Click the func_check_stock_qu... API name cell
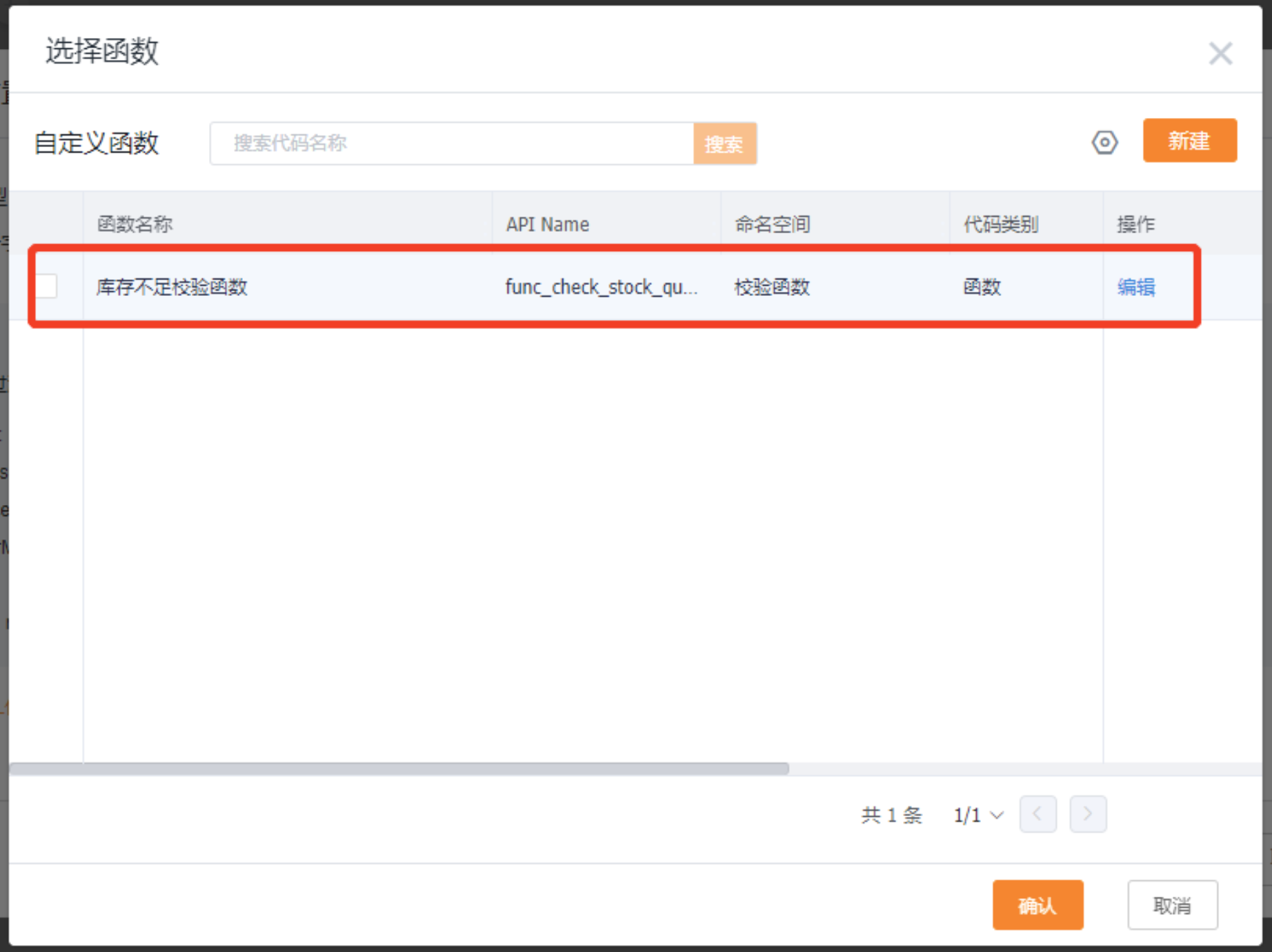The width and height of the screenshot is (1272, 952). [x=601, y=287]
